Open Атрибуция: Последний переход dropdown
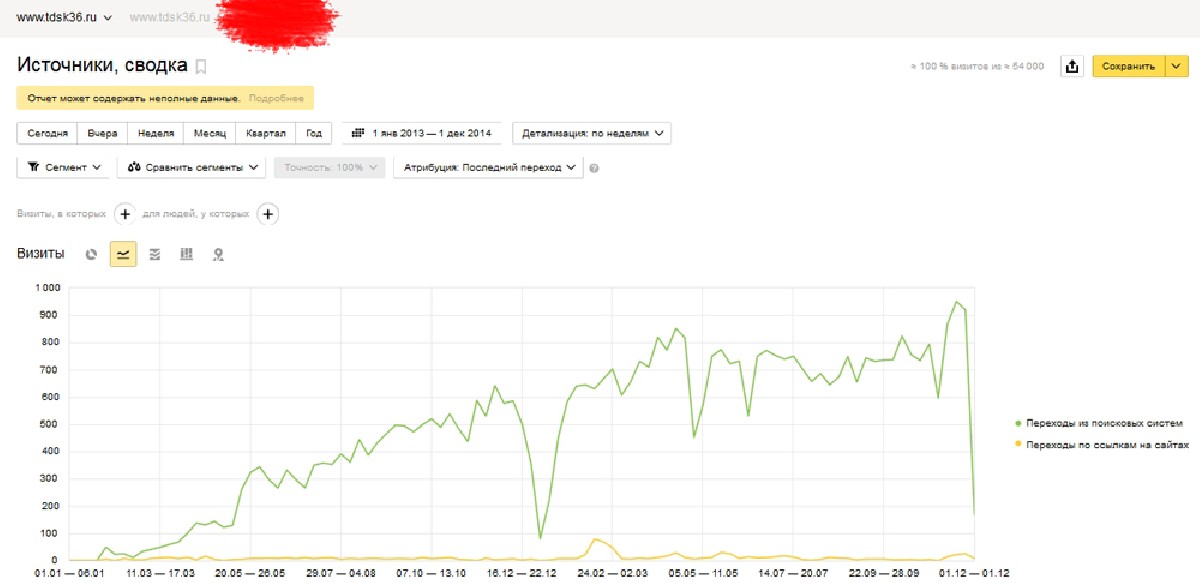The width and height of the screenshot is (1200, 583). pos(489,168)
